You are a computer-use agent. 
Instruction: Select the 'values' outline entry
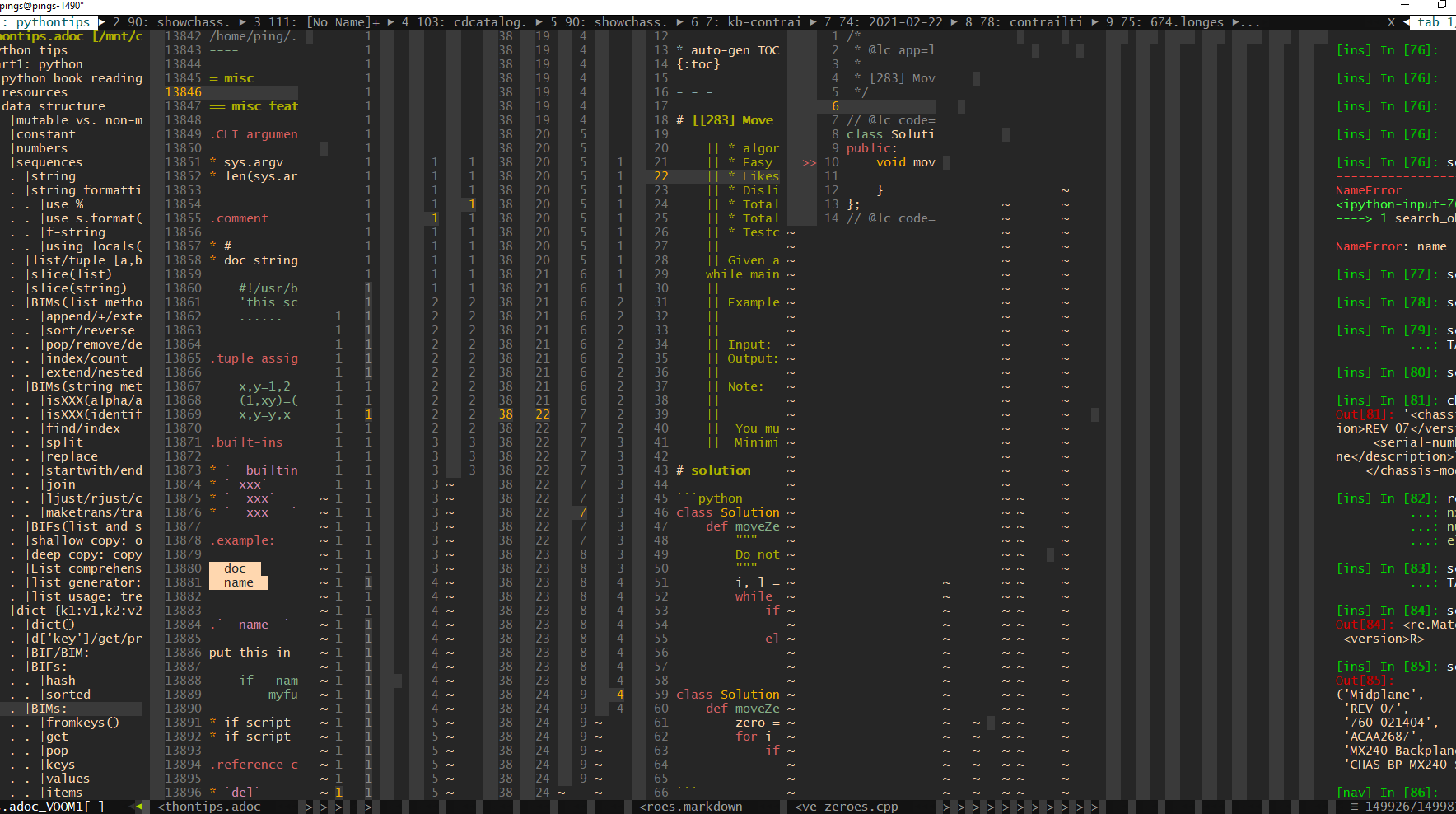[x=68, y=779]
